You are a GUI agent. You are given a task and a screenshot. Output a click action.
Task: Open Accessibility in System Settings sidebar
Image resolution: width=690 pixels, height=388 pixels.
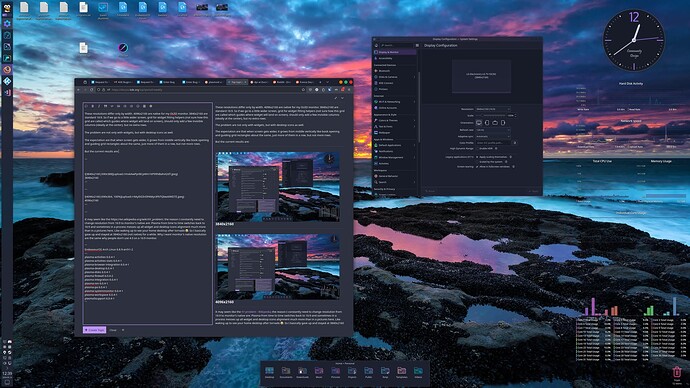click(395, 58)
